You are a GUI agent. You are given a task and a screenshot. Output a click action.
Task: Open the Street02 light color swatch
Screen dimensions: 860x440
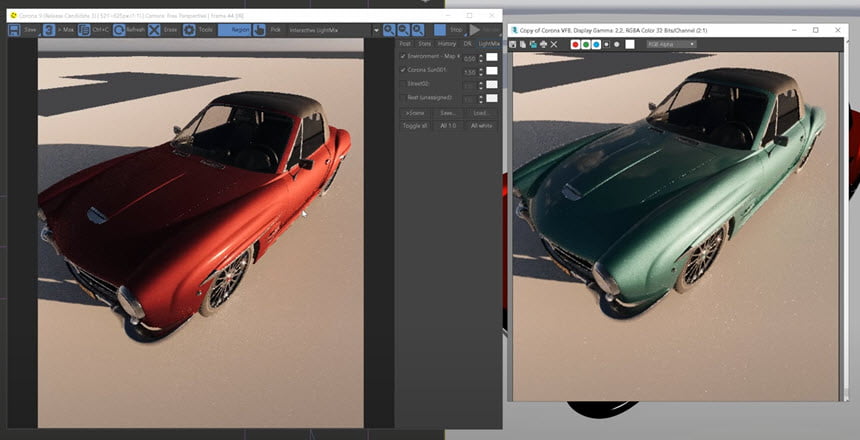point(492,84)
